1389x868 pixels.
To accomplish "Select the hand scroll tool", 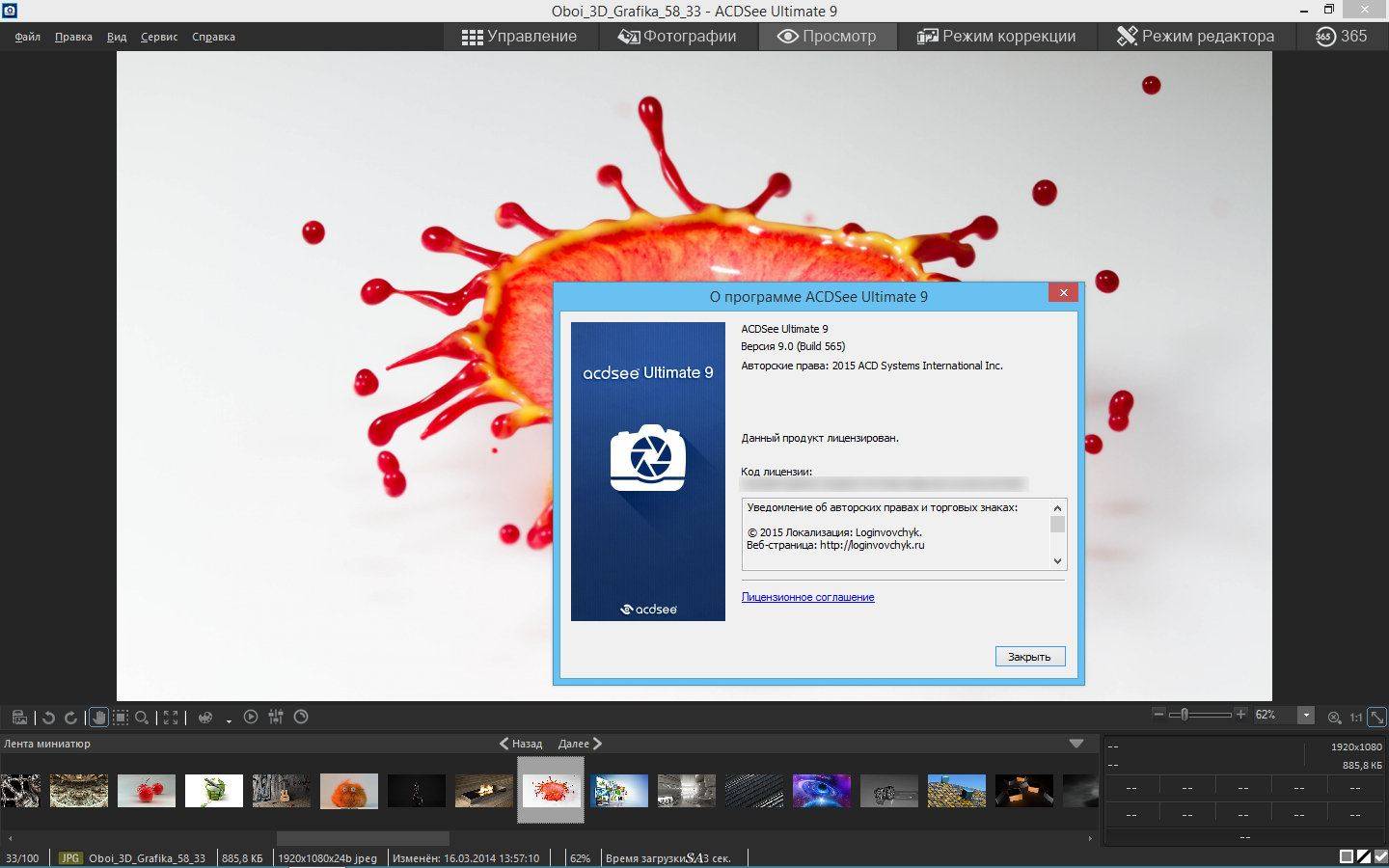I will pos(97,718).
